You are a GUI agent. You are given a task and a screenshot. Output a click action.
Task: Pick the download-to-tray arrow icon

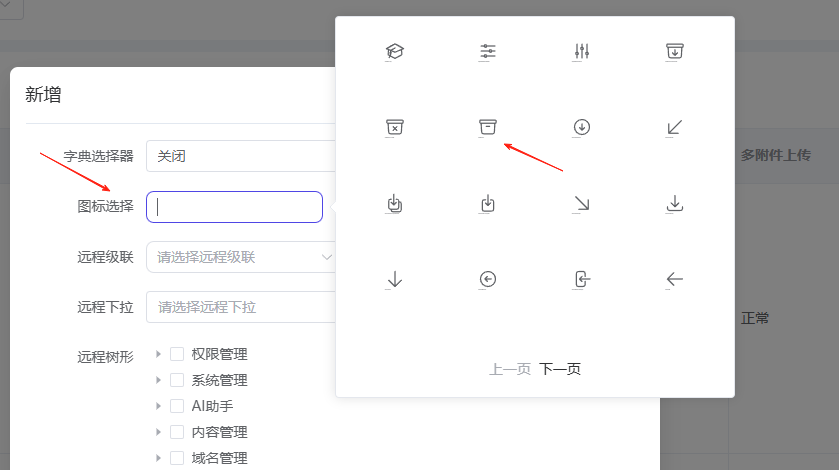(x=675, y=203)
